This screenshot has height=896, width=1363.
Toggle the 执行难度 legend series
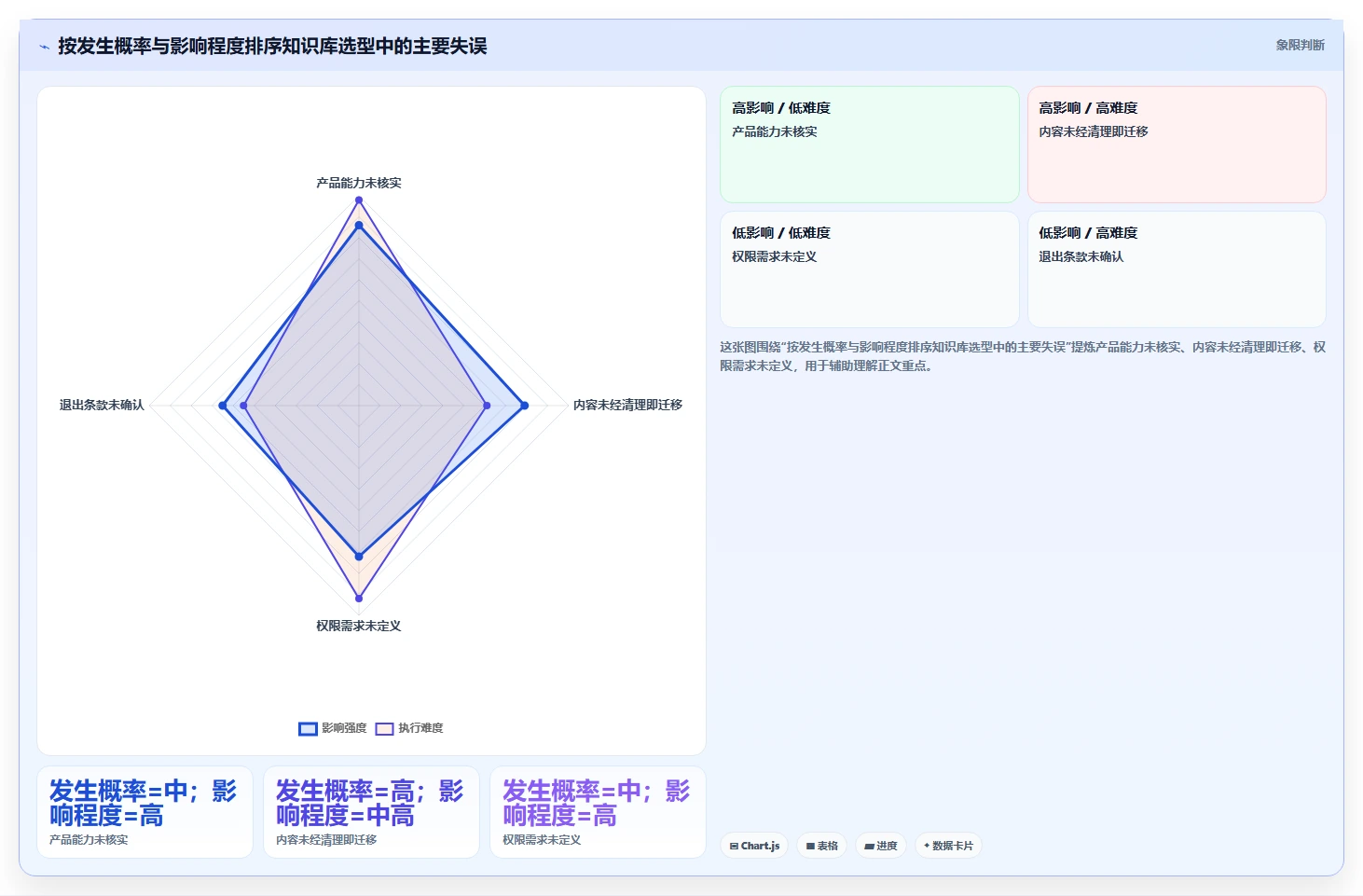coord(409,728)
